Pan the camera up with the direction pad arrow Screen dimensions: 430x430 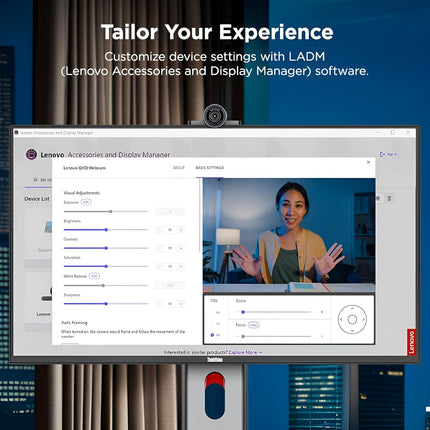[352, 309]
